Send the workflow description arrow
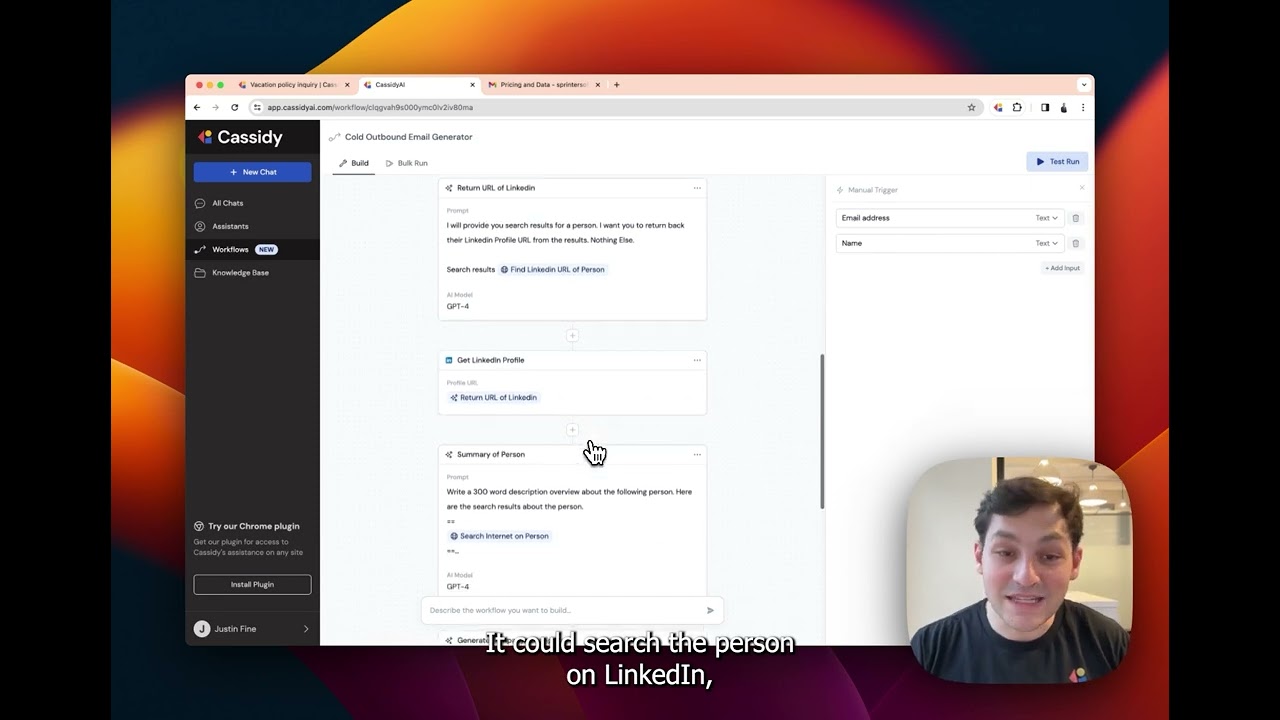The image size is (1280, 720). click(x=710, y=610)
